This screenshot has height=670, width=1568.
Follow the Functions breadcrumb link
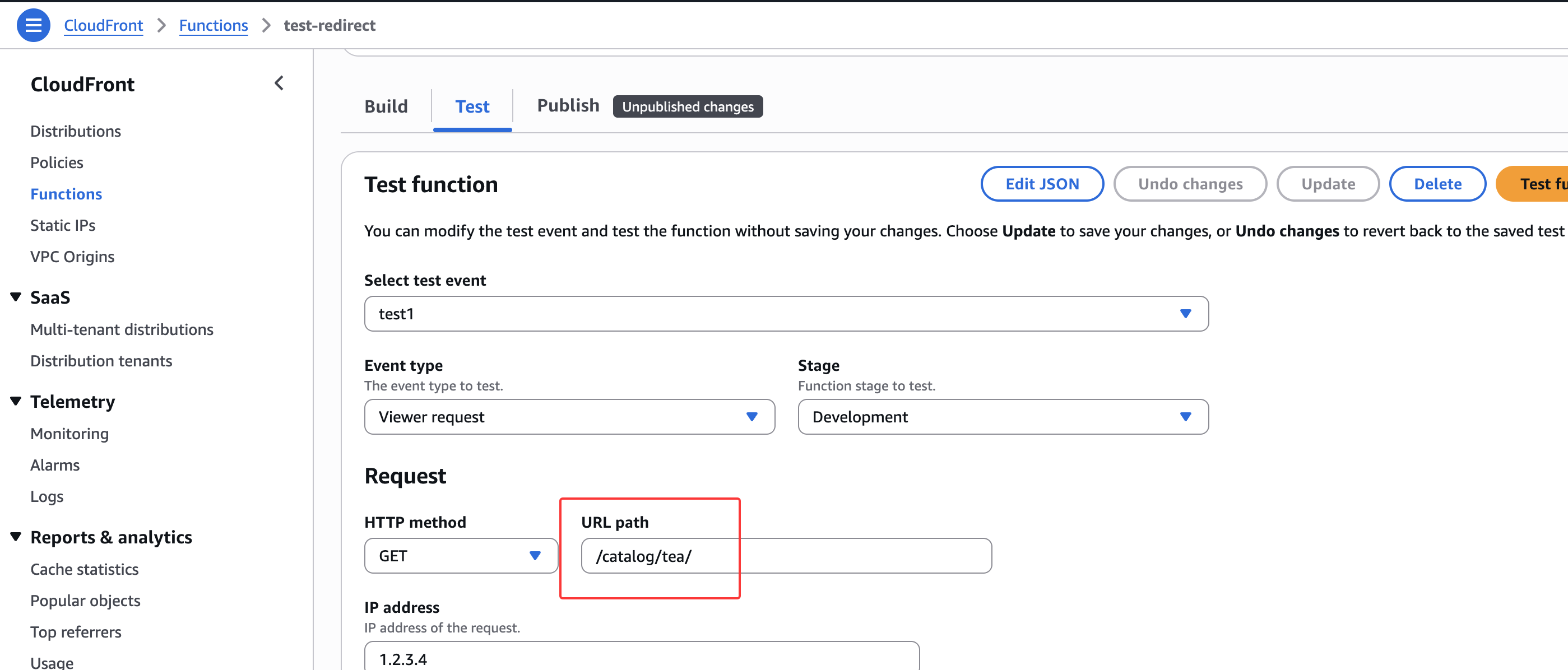(213, 26)
